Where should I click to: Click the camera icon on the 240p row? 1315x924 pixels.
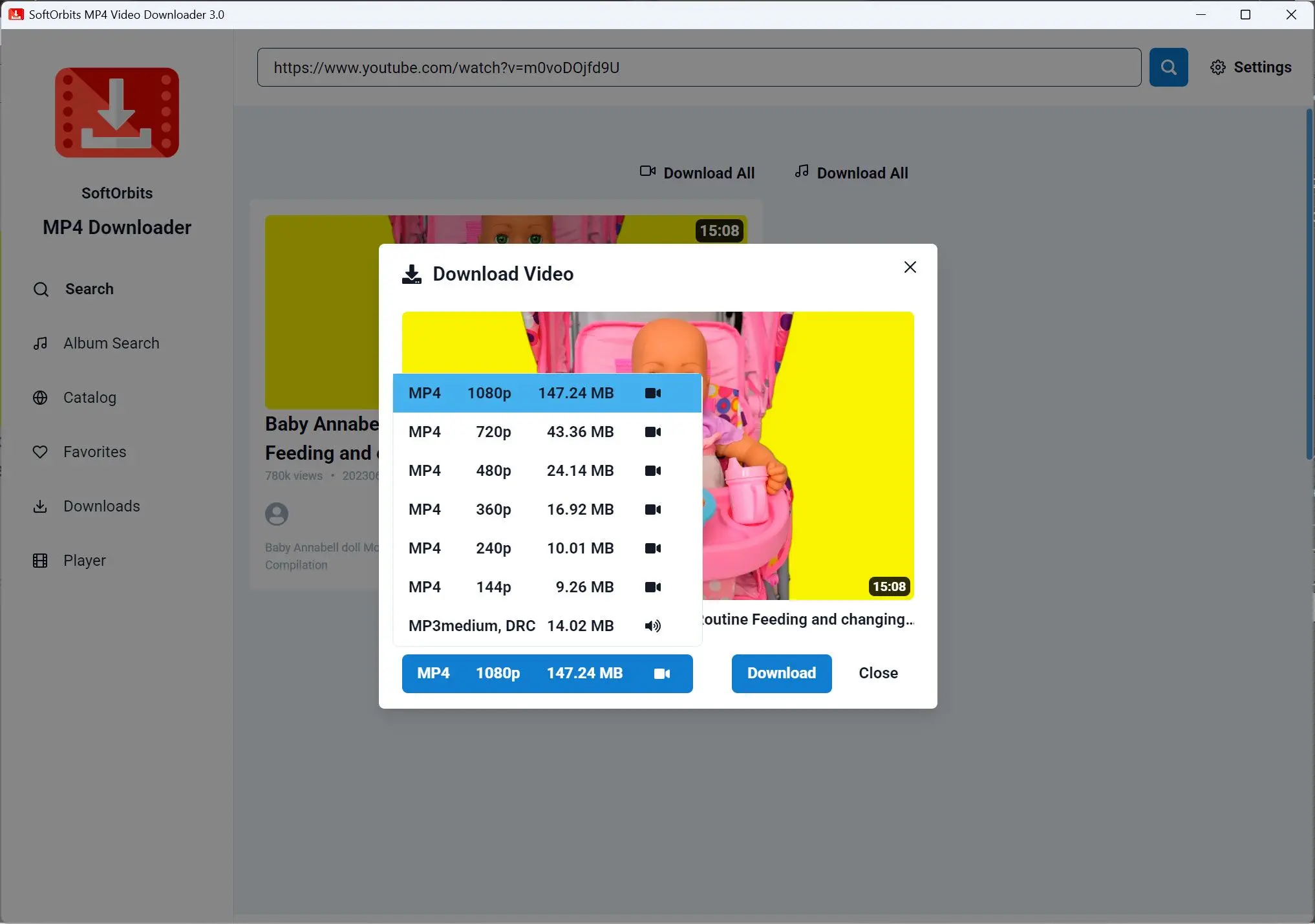tap(653, 548)
